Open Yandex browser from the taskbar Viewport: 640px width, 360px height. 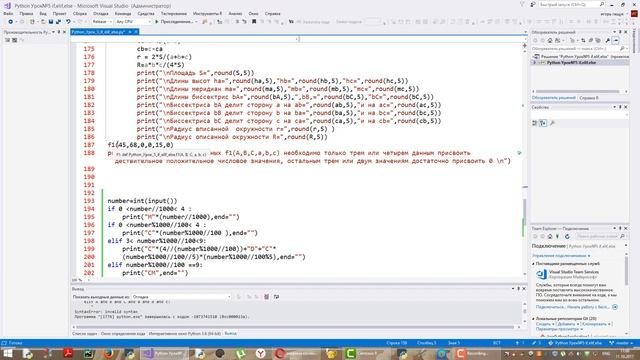[260, 353]
